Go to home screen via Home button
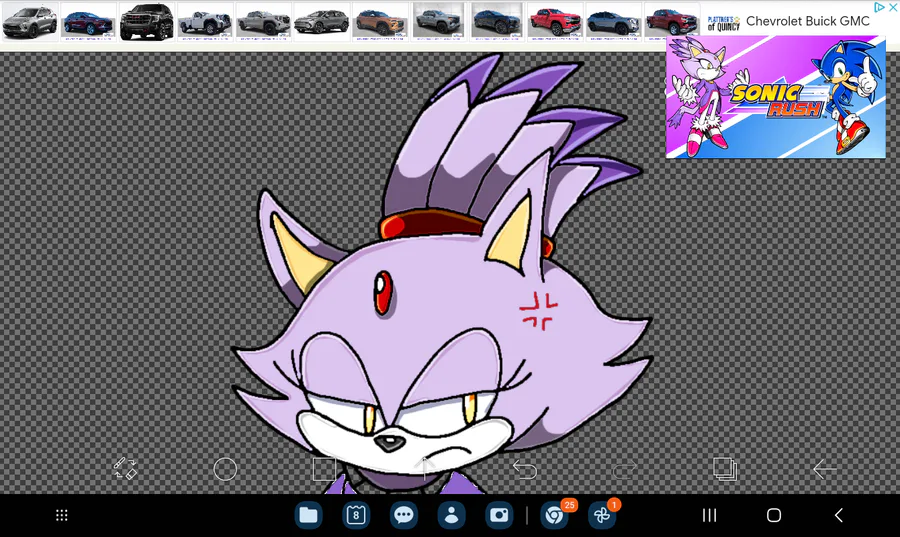 click(x=774, y=515)
